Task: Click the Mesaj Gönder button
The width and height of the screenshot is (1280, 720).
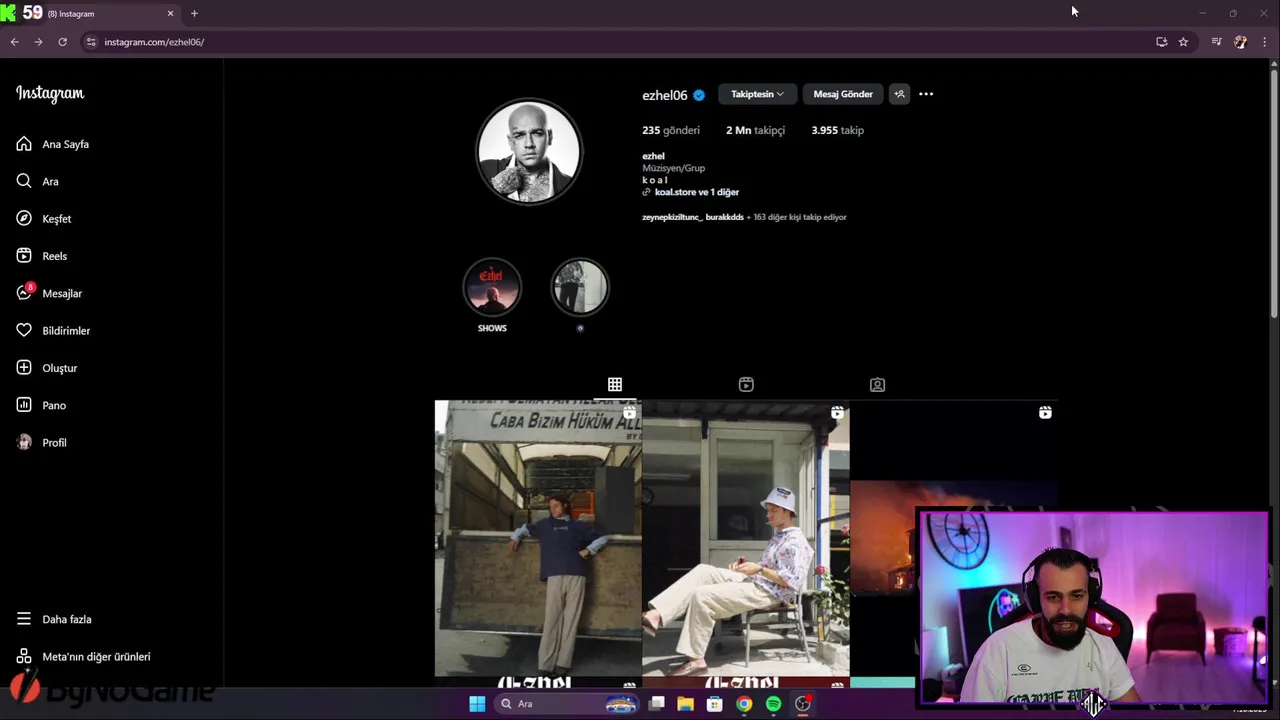Action: [843, 94]
